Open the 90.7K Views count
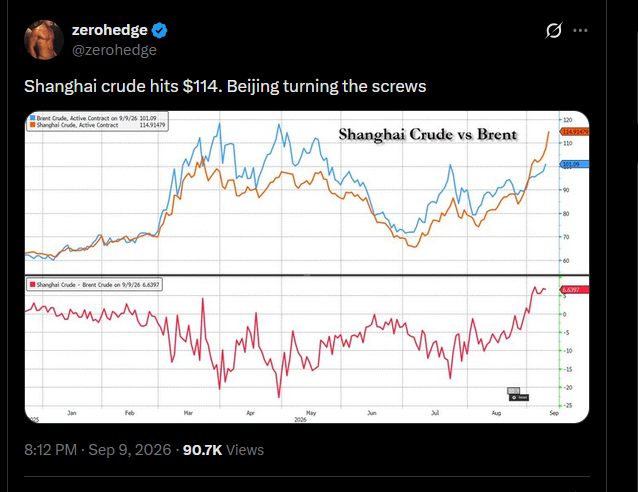This screenshot has height=492, width=638. pyautogui.click(x=223, y=450)
